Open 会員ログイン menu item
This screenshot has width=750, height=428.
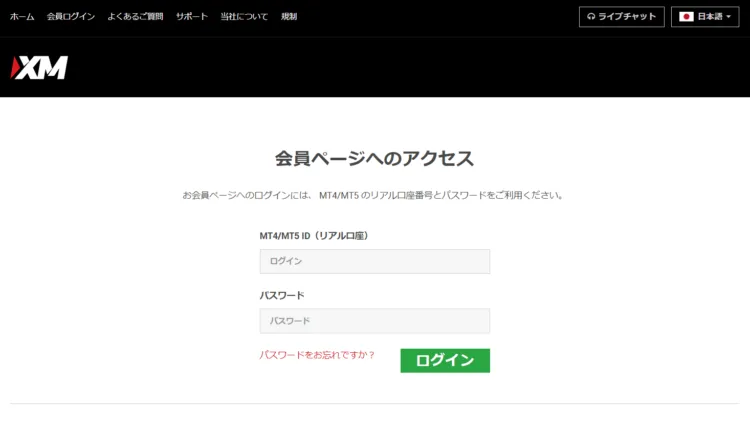(71, 17)
